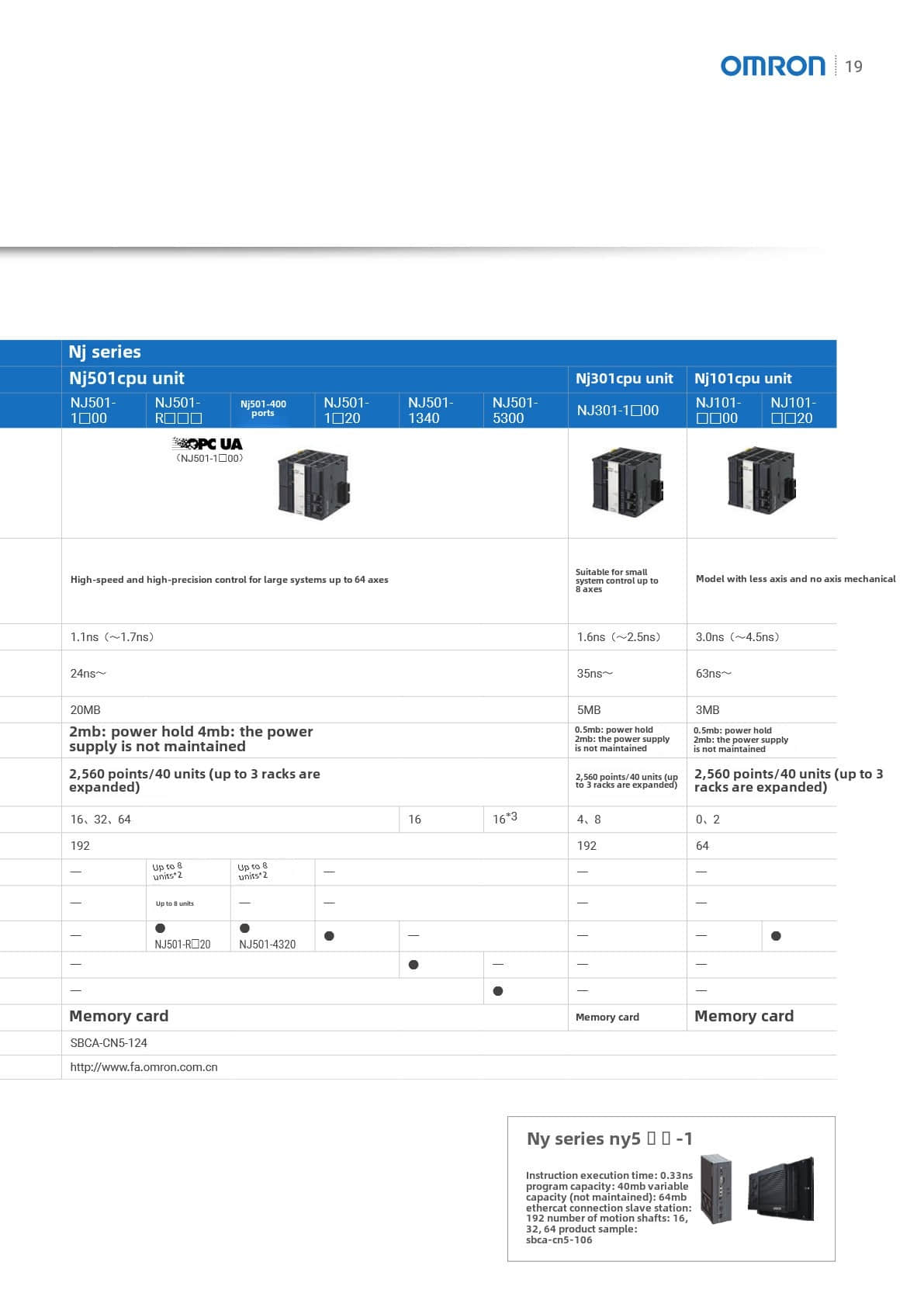Click the OMRON logo
The height and width of the screenshot is (1307, 924).
click(x=773, y=66)
